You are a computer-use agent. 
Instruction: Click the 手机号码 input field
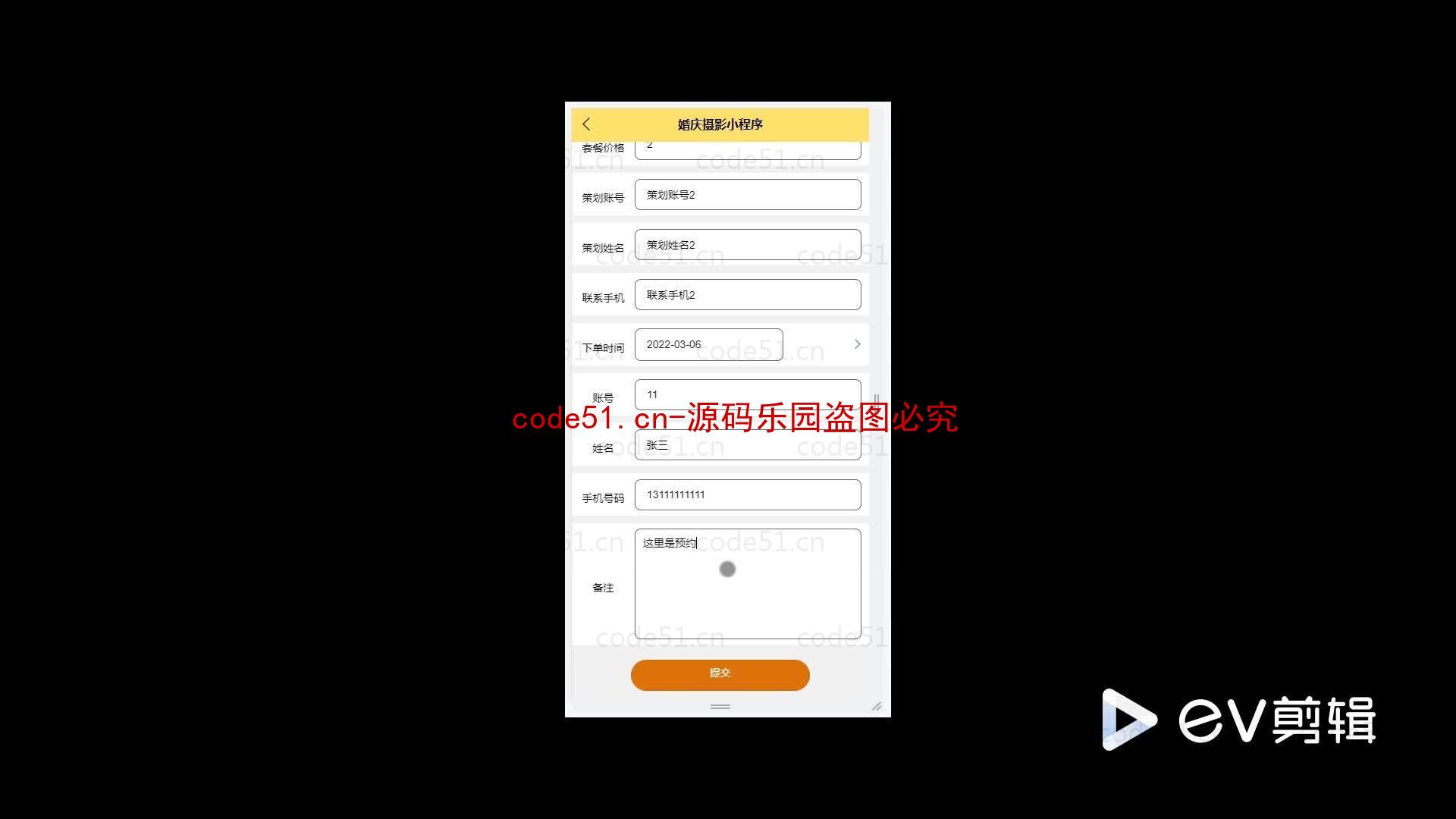(746, 494)
